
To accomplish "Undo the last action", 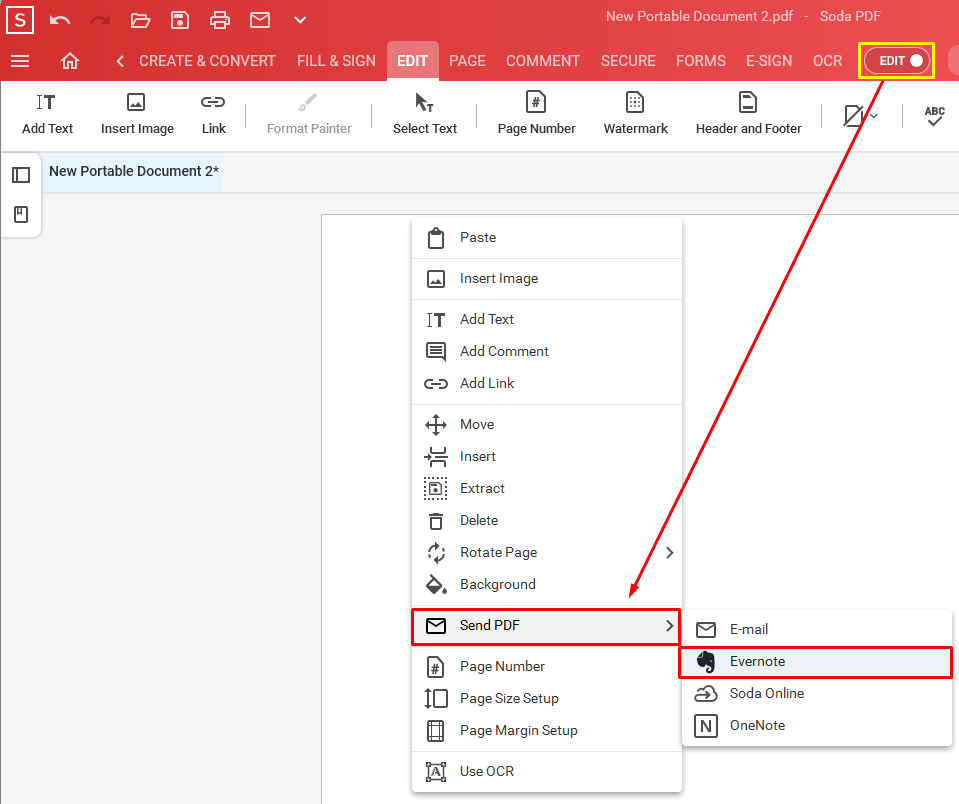I will 60,20.
